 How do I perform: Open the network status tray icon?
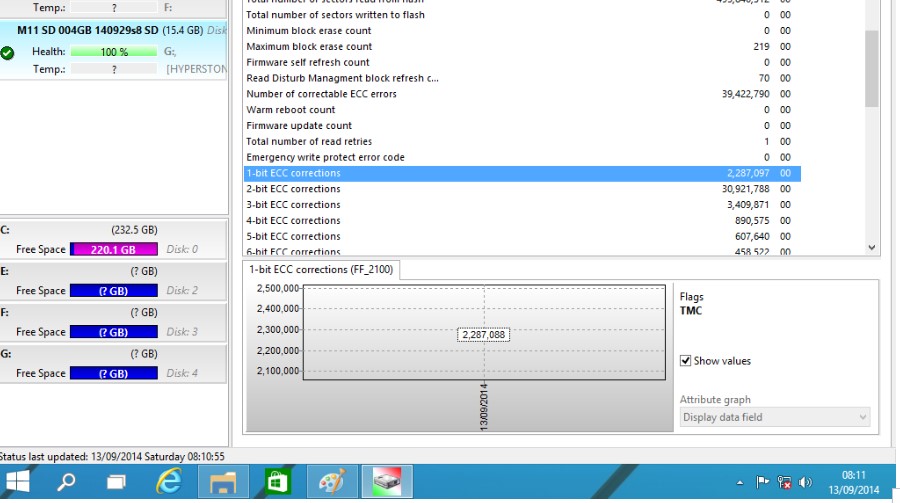click(784, 482)
